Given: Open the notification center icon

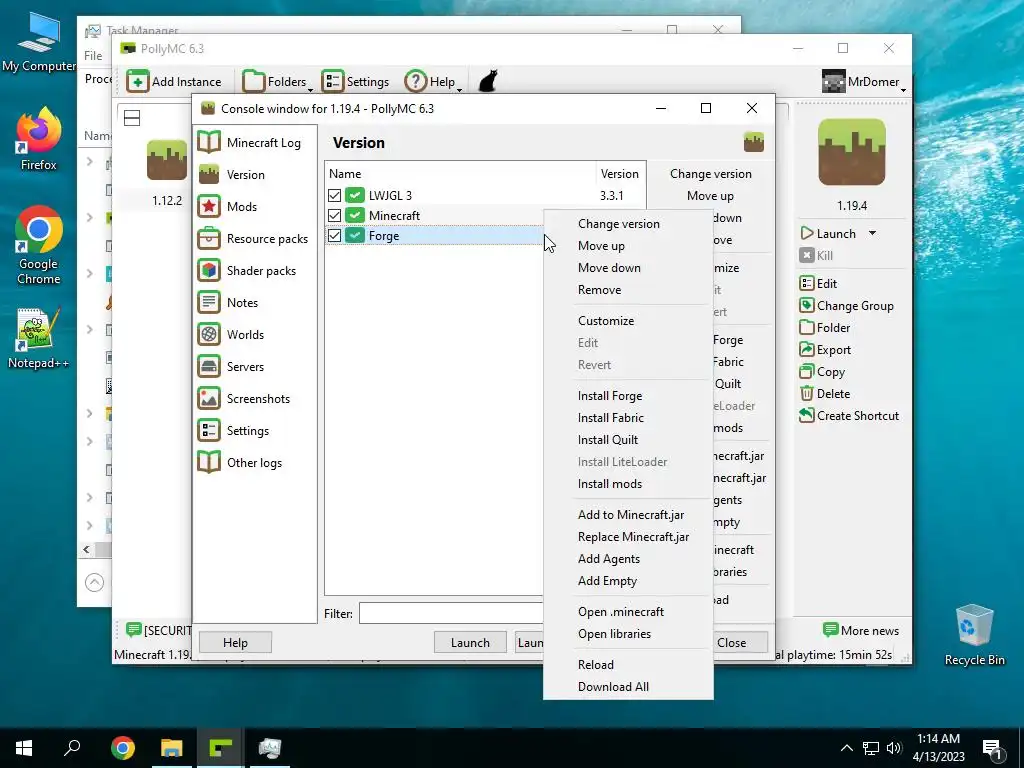Looking at the screenshot, I should [992, 748].
